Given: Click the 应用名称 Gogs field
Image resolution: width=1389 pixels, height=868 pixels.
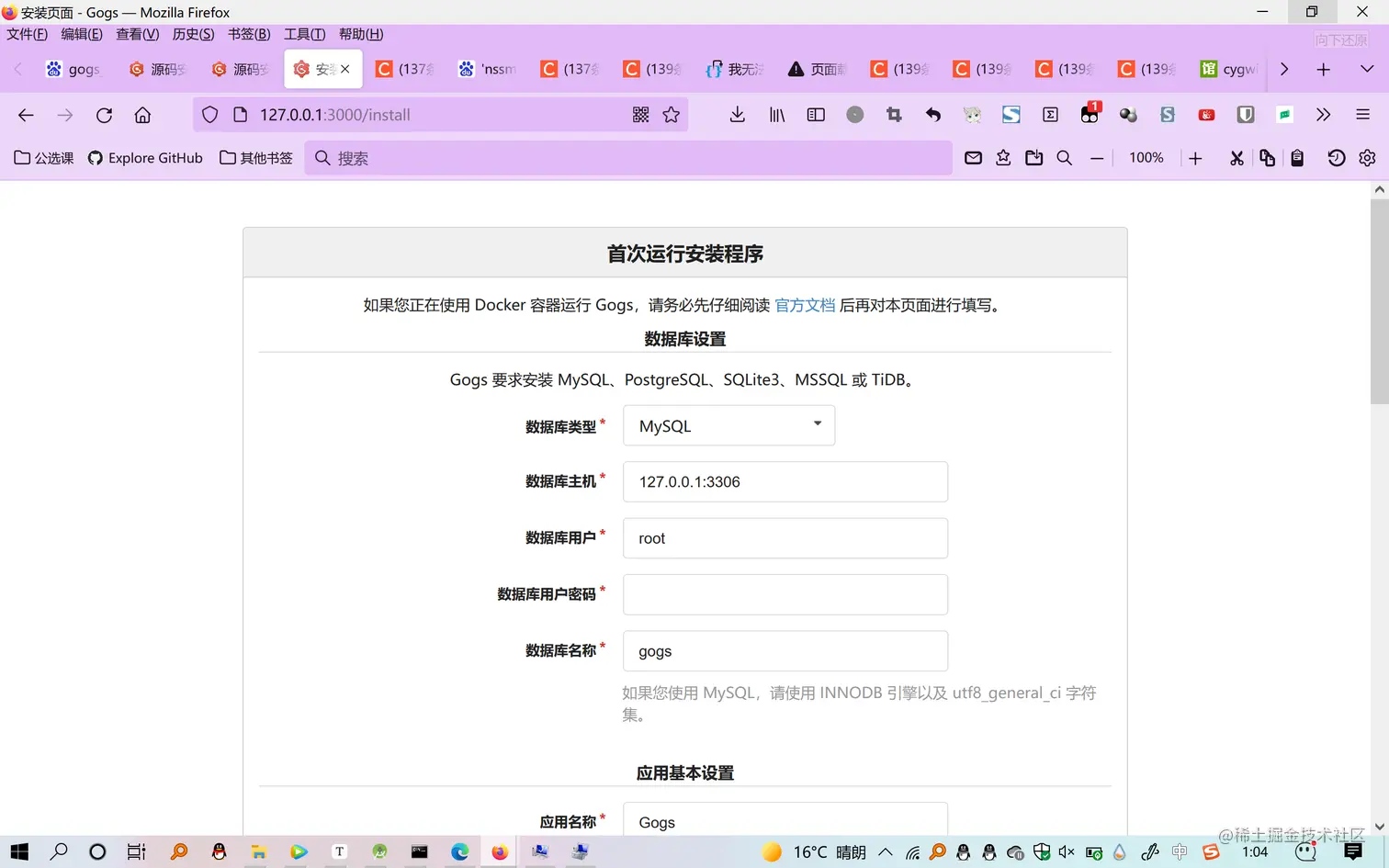Looking at the screenshot, I should tap(785, 819).
